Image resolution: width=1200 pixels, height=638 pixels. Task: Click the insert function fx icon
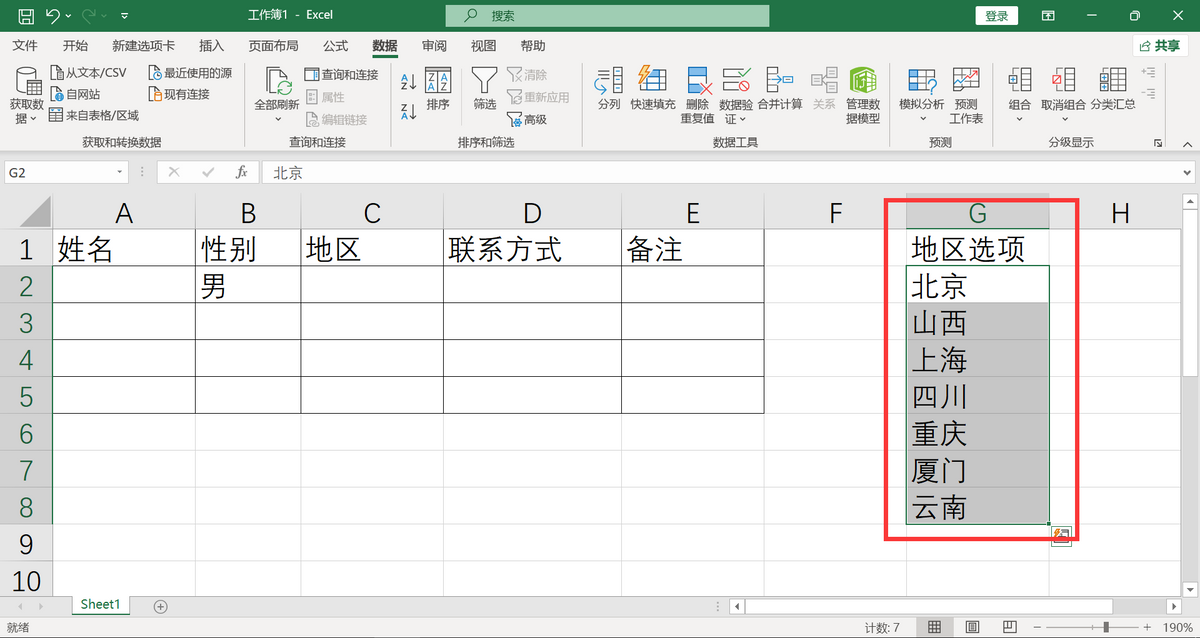[x=241, y=172]
